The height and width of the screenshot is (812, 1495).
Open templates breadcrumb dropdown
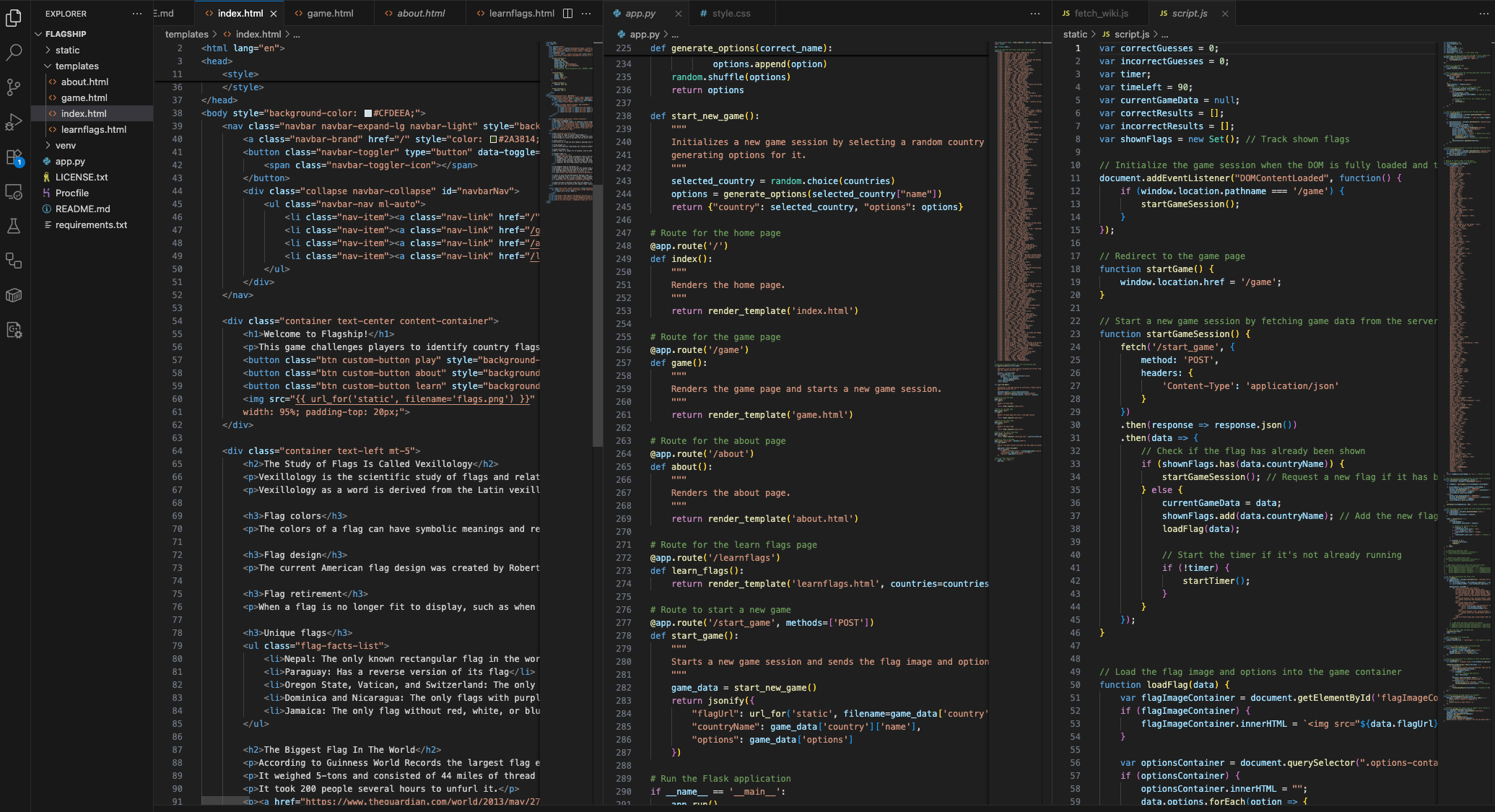[x=186, y=34]
